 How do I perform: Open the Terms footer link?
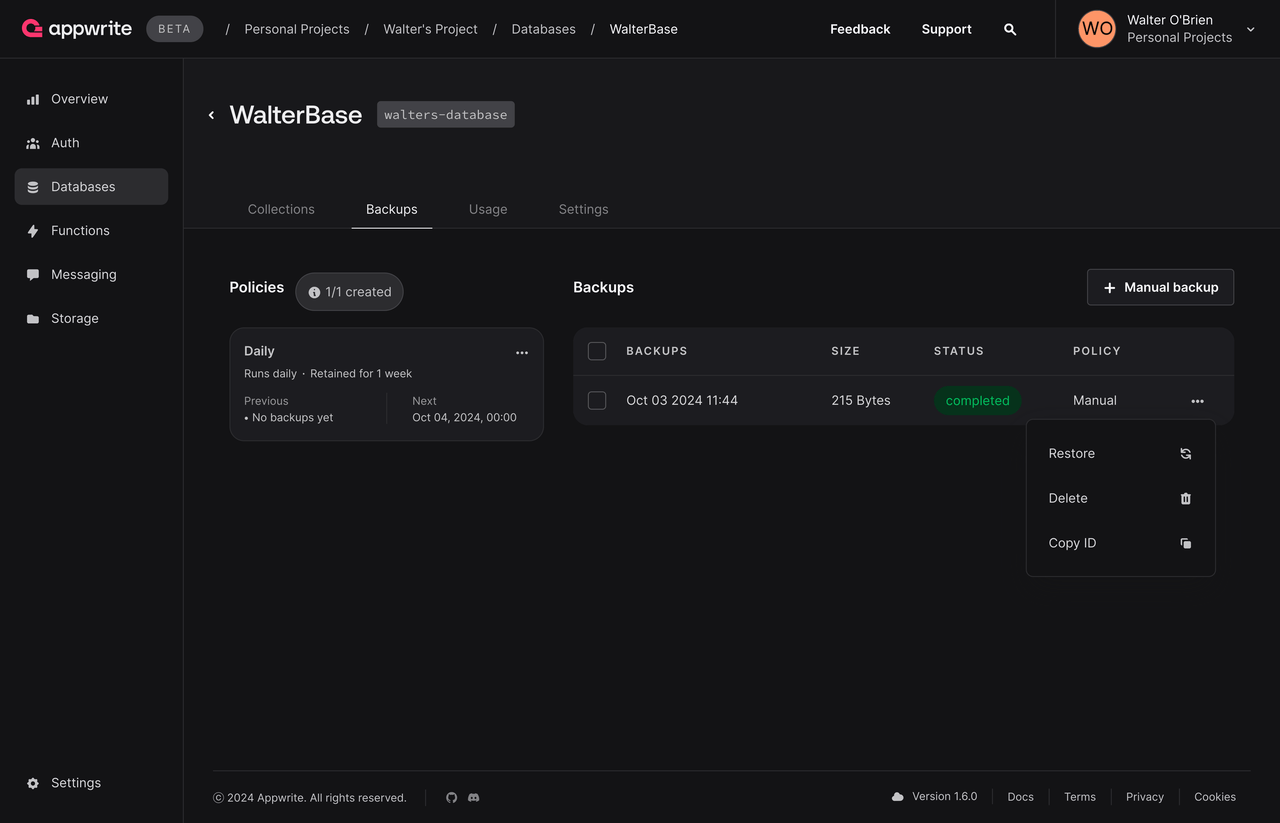[1080, 797]
